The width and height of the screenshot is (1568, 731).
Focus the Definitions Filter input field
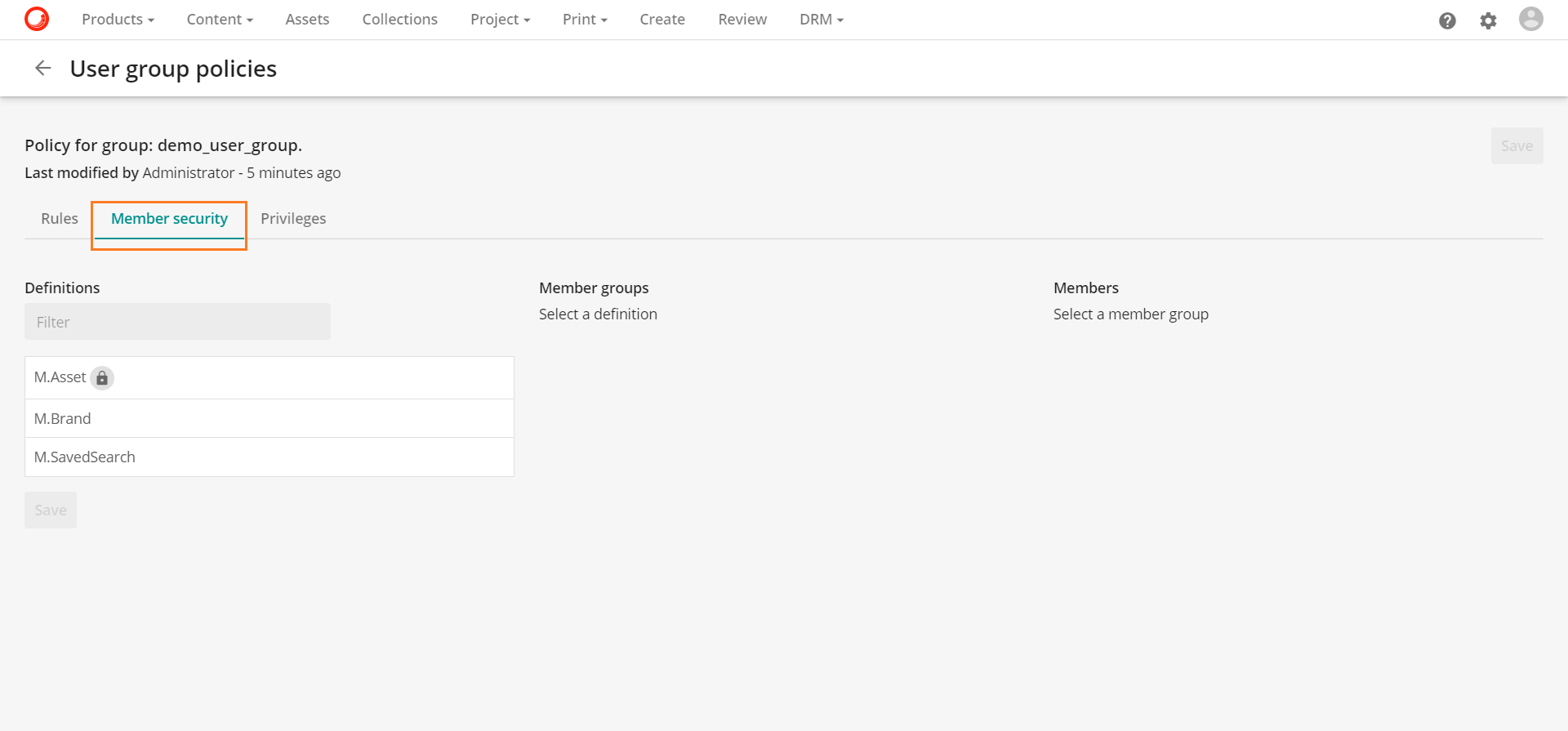click(x=177, y=322)
